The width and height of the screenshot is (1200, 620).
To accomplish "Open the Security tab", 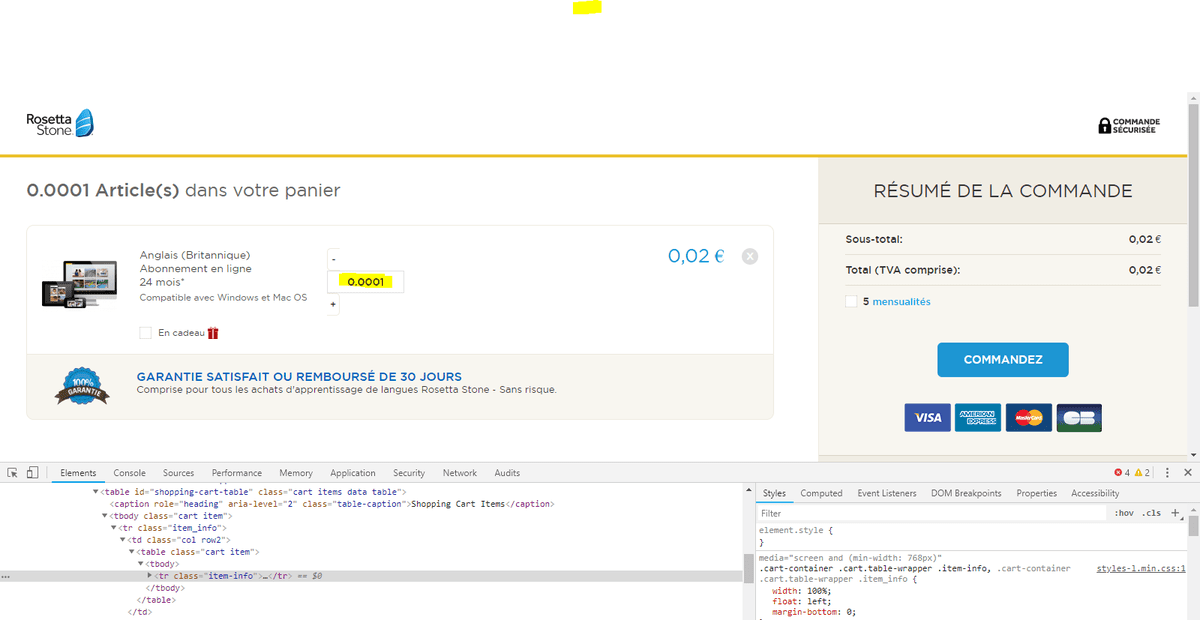I will click(x=409, y=473).
